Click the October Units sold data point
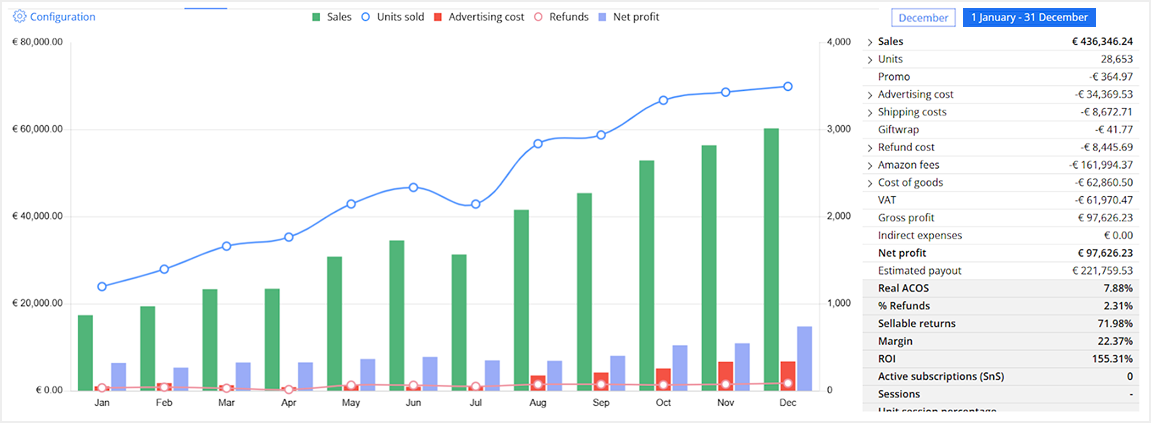The width and height of the screenshot is (1151, 423). [663, 100]
